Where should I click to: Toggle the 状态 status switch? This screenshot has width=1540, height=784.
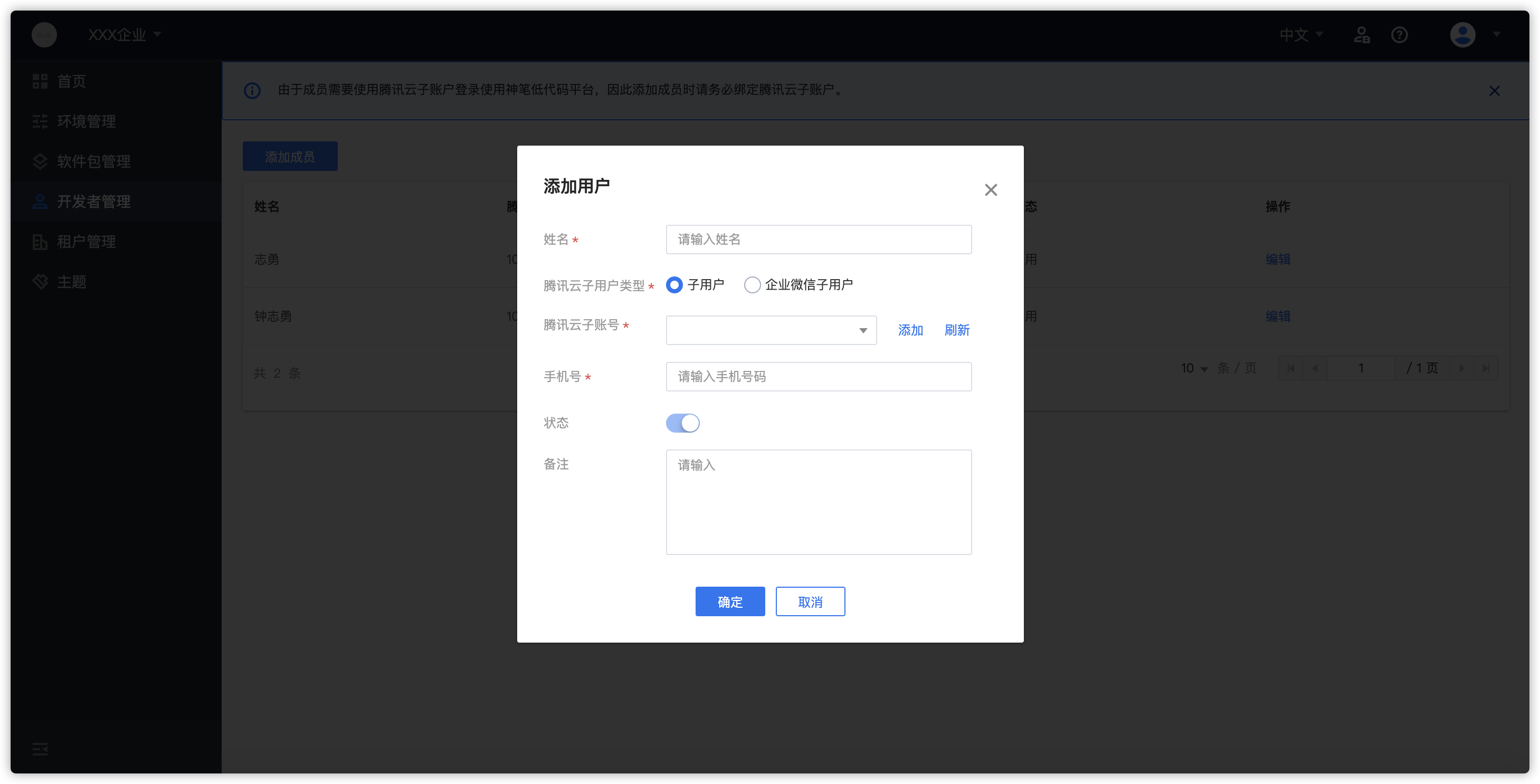tap(683, 423)
